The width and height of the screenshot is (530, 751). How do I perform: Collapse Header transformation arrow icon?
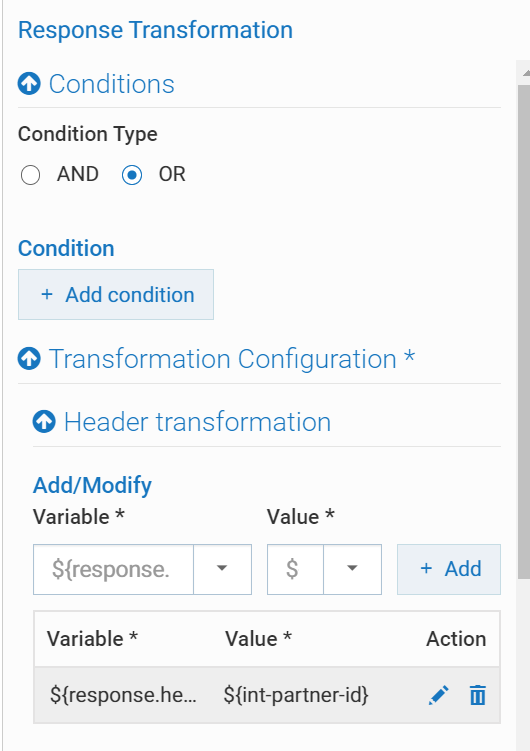(x=44, y=421)
